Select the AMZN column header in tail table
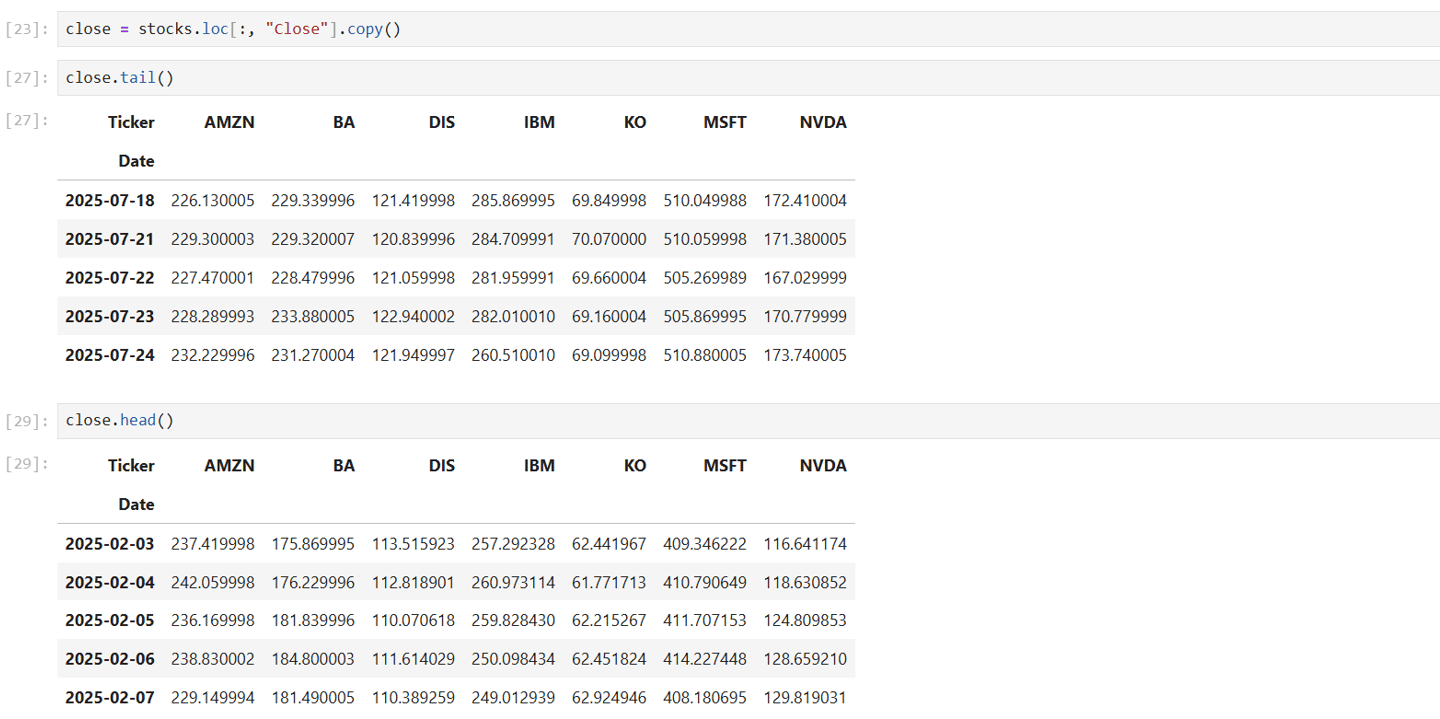Screen dimensions: 1440x719 (x=229, y=122)
